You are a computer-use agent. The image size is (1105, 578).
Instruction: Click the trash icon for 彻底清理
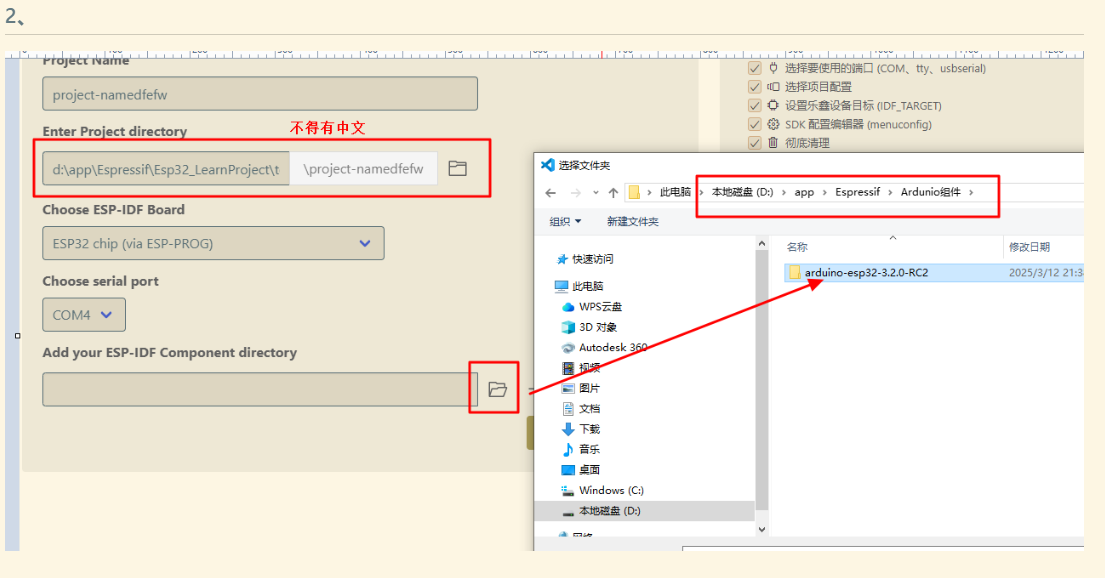pos(773,142)
